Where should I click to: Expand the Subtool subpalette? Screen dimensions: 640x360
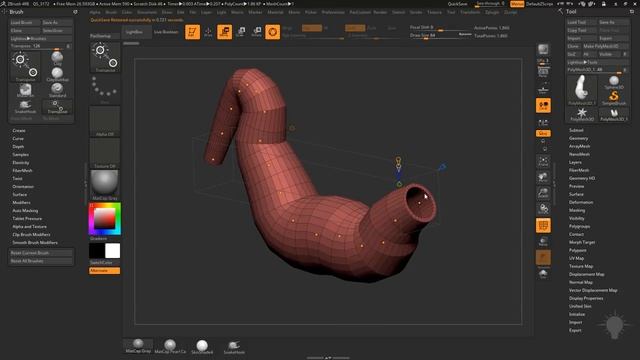[576, 130]
